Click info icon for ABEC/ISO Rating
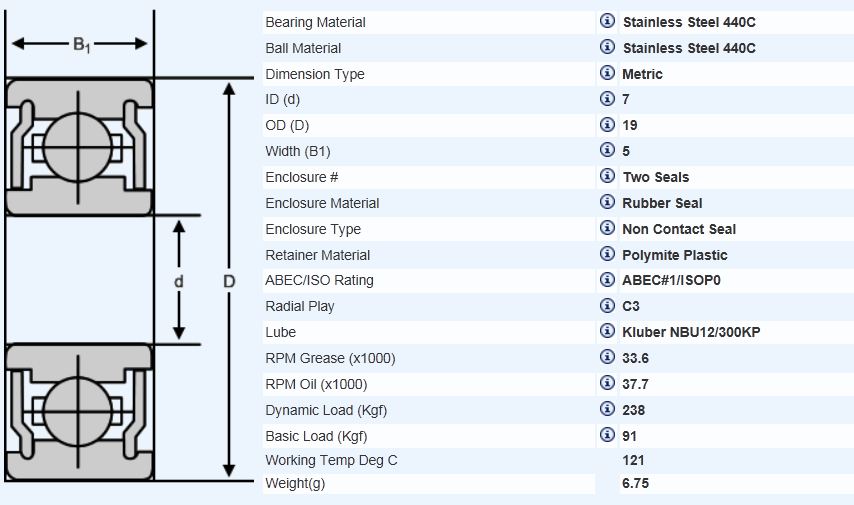The image size is (854, 505). (x=607, y=280)
